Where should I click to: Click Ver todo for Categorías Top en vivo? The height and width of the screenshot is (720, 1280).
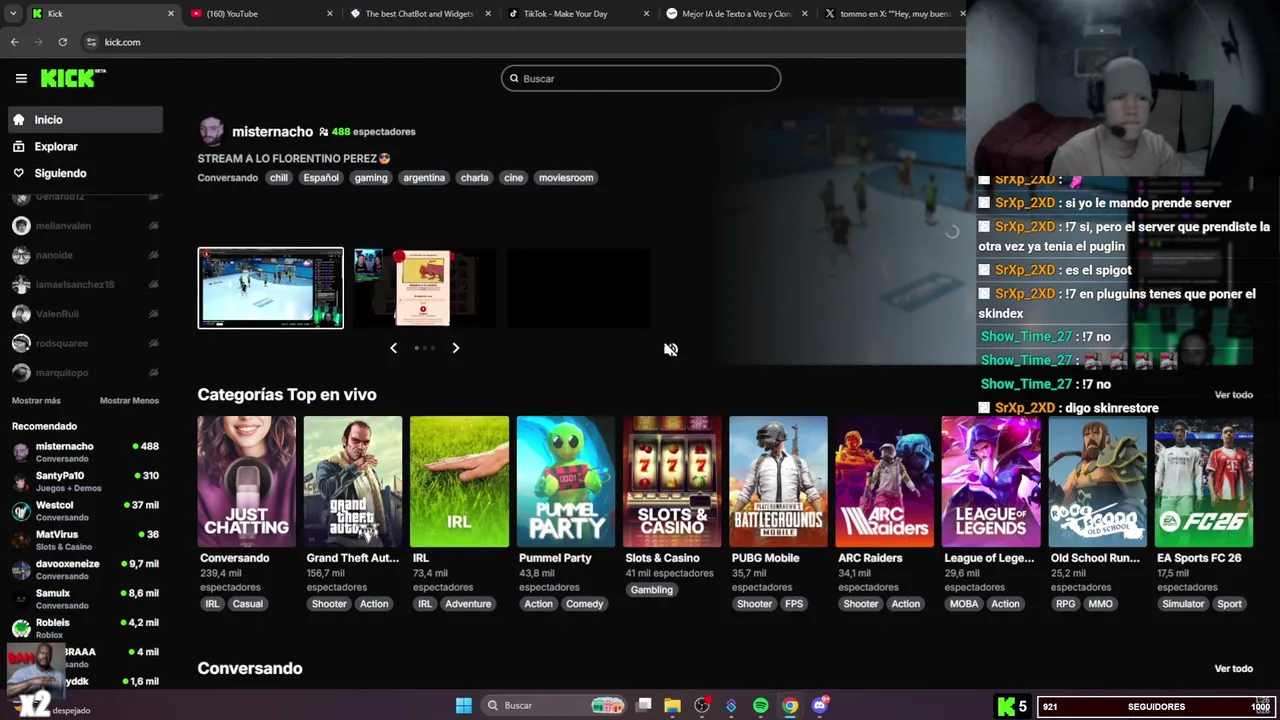[x=1233, y=395]
